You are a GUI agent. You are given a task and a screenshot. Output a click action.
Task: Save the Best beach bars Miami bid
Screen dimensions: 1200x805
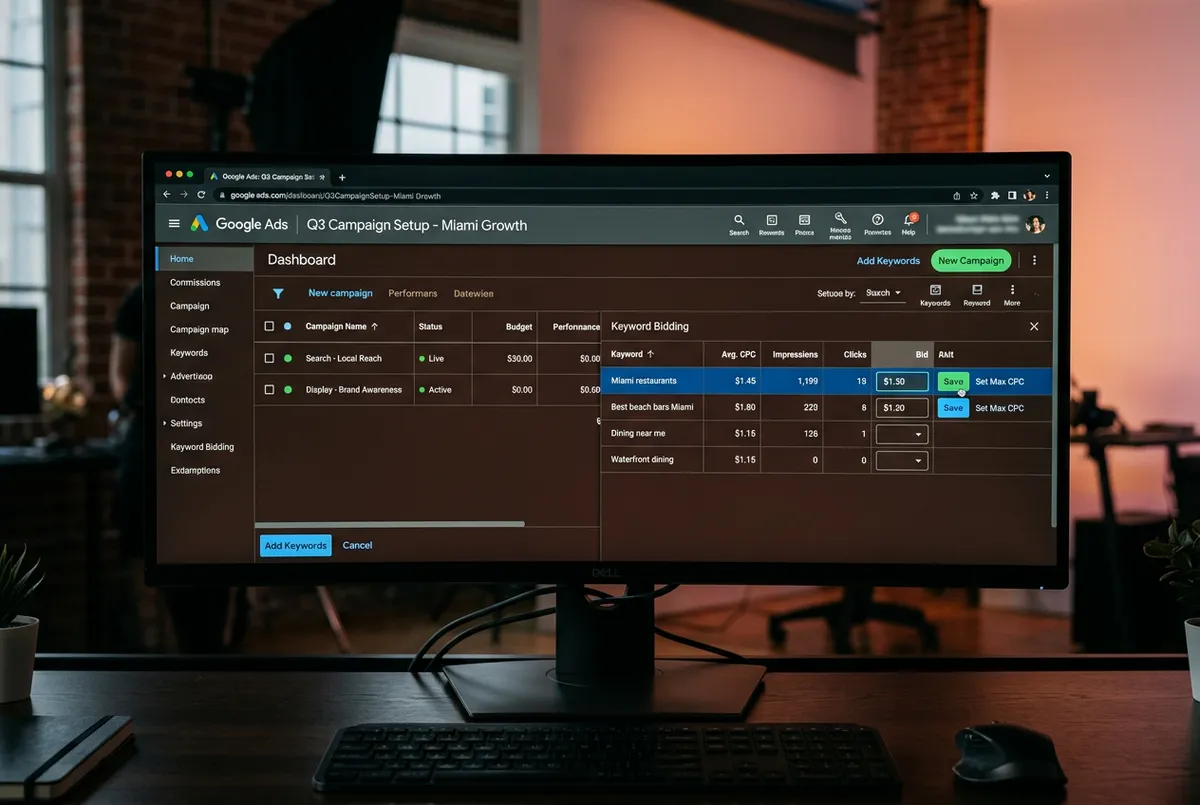pyautogui.click(x=953, y=408)
